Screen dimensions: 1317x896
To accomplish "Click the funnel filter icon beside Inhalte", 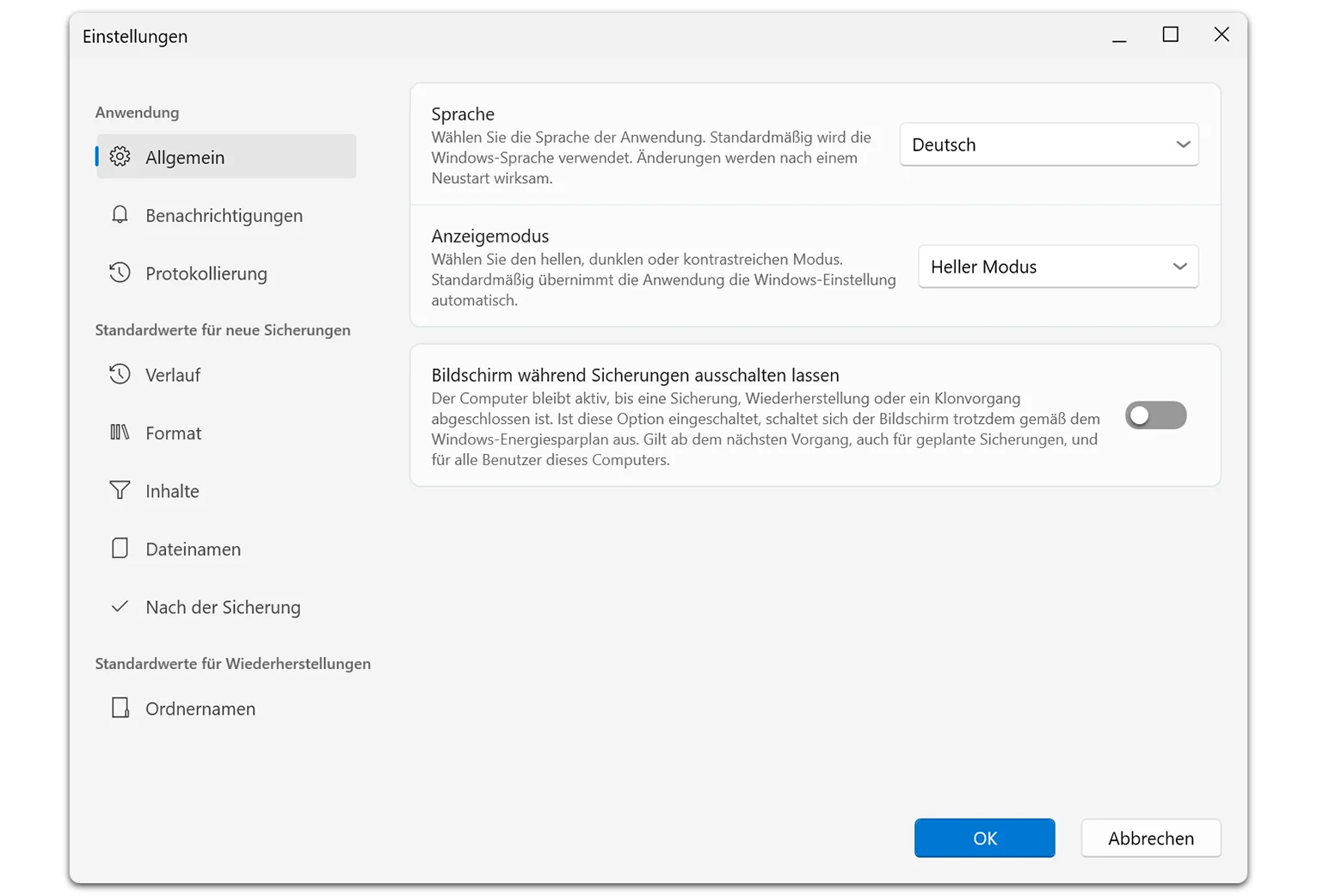I will coord(120,490).
